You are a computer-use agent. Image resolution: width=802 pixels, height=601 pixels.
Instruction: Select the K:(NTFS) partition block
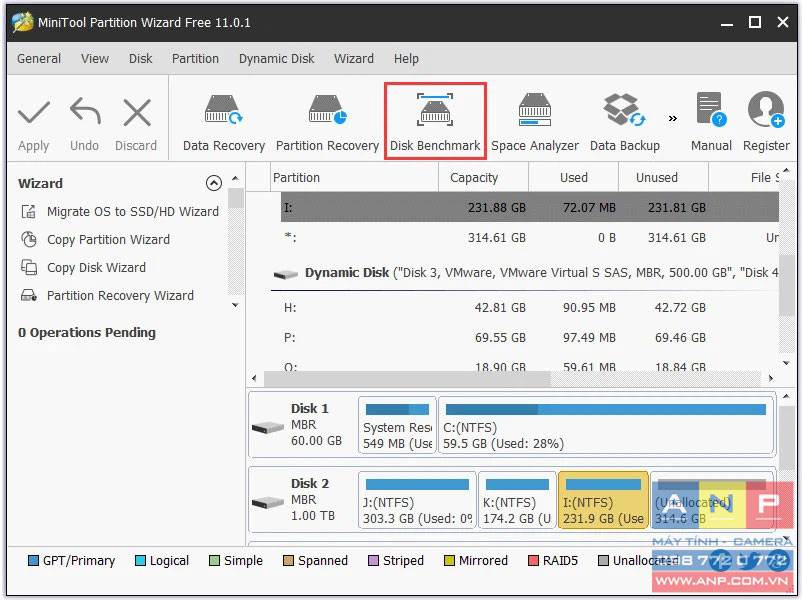(x=517, y=500)
